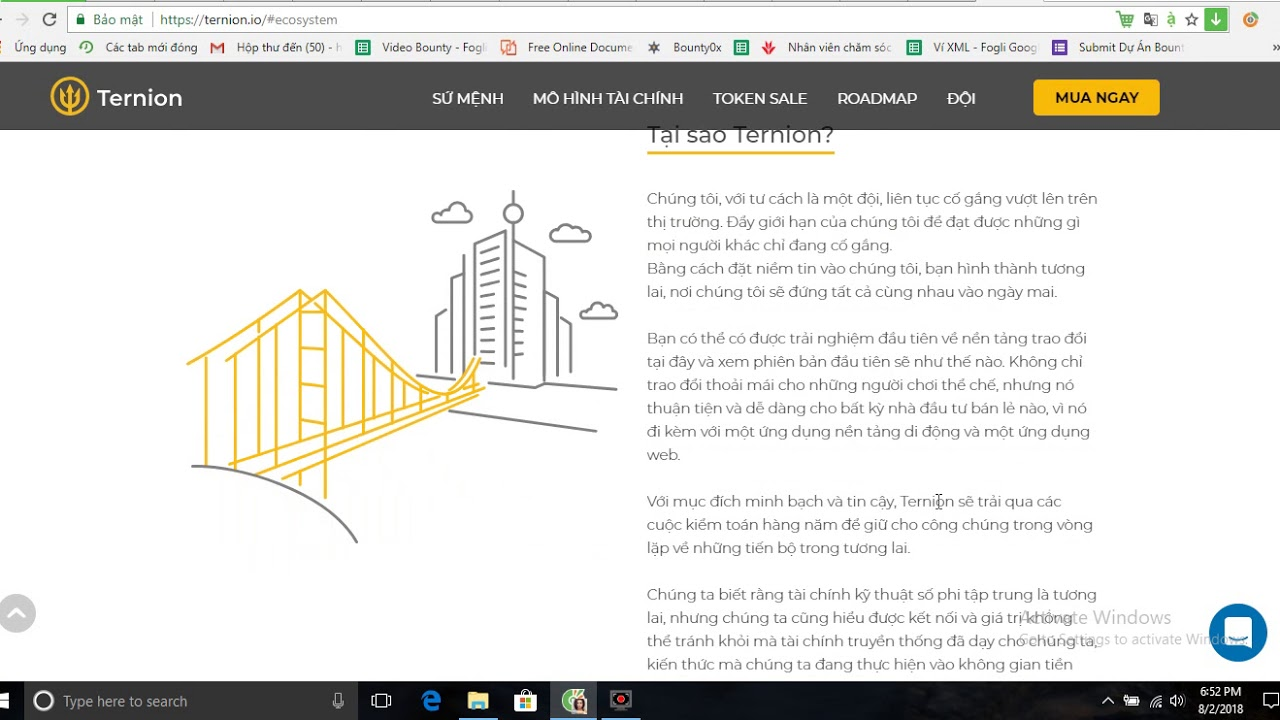Open the 'Nhân viên chăm sóc' bookmark
This screenshot has width=1280, height=720.
[826, 47]
